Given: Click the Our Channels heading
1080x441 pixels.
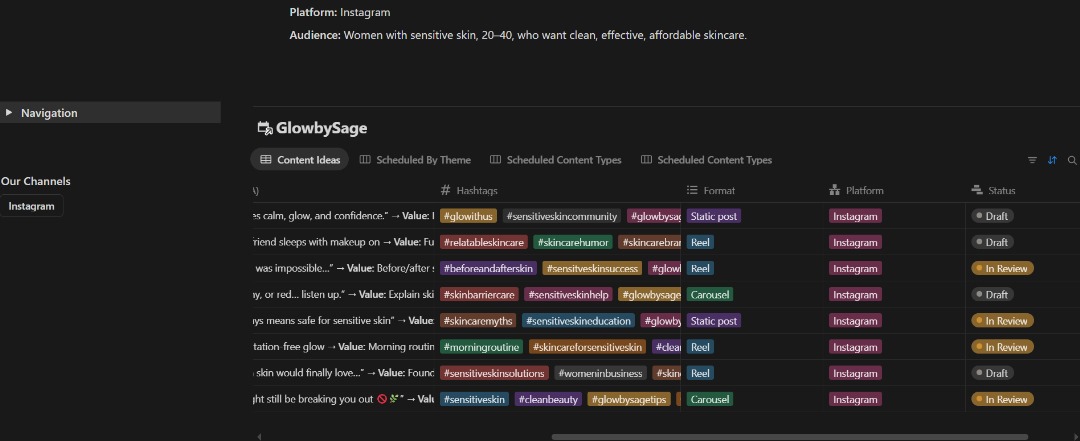Looking at the screenshot, I should tap(36, 181).
